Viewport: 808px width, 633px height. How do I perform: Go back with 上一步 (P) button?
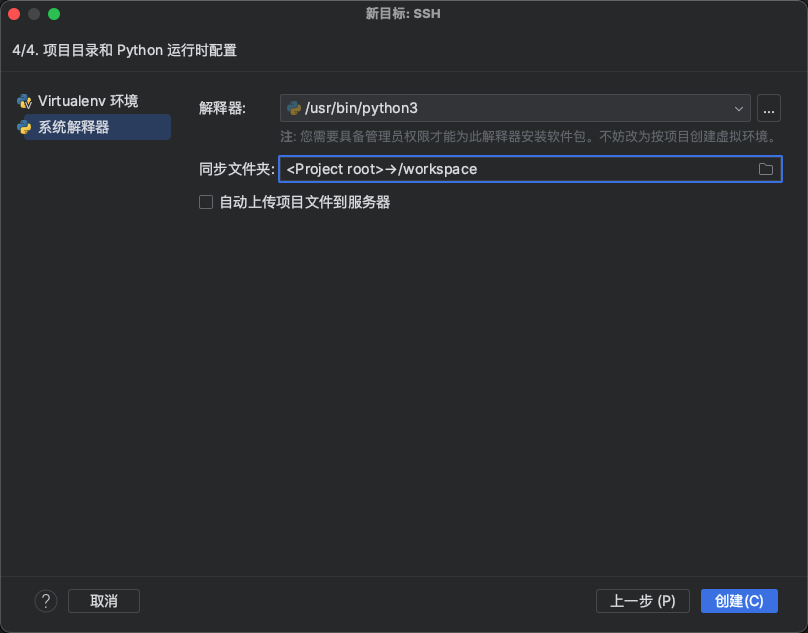pyautogui.click(x=643, y=601)
